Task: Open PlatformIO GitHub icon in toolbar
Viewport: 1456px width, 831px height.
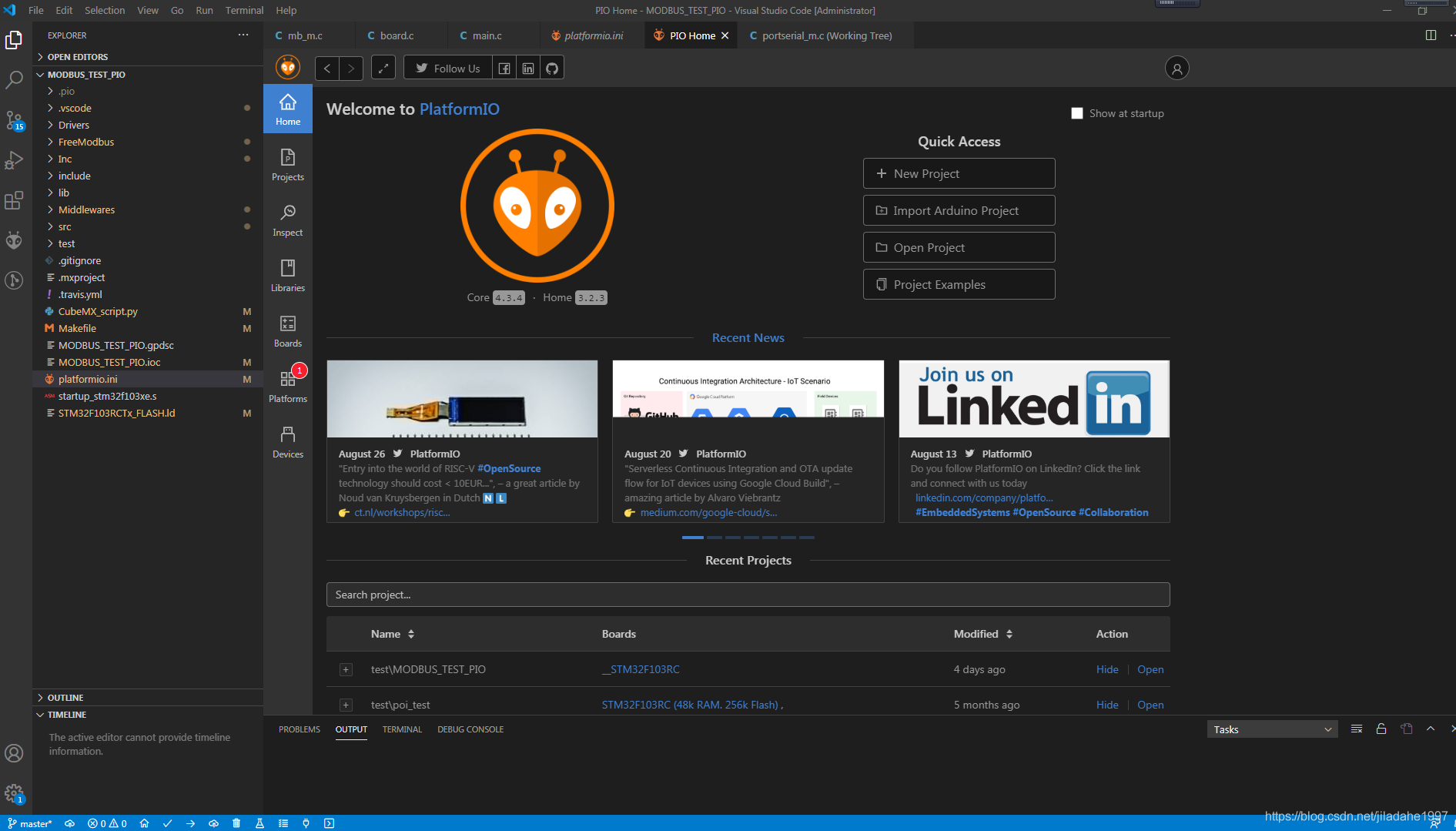Action: click(x=552, y=68)
